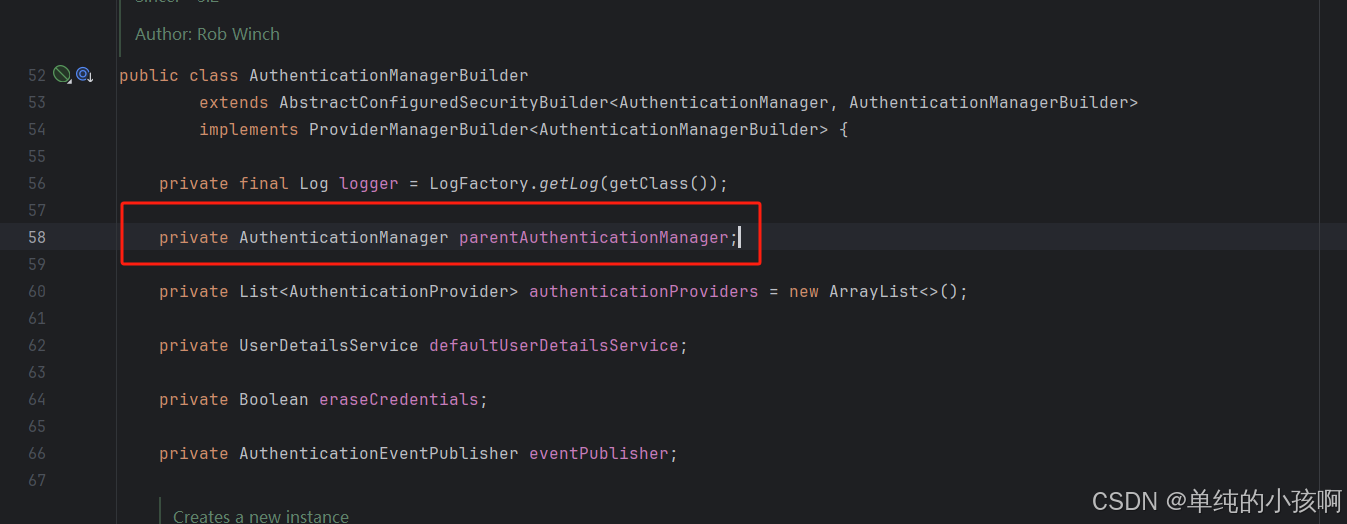Viewport: 1347px width, 524px height.
Task: Click the ProviderManagerBuilder interface name
Action: pos(419,129)
